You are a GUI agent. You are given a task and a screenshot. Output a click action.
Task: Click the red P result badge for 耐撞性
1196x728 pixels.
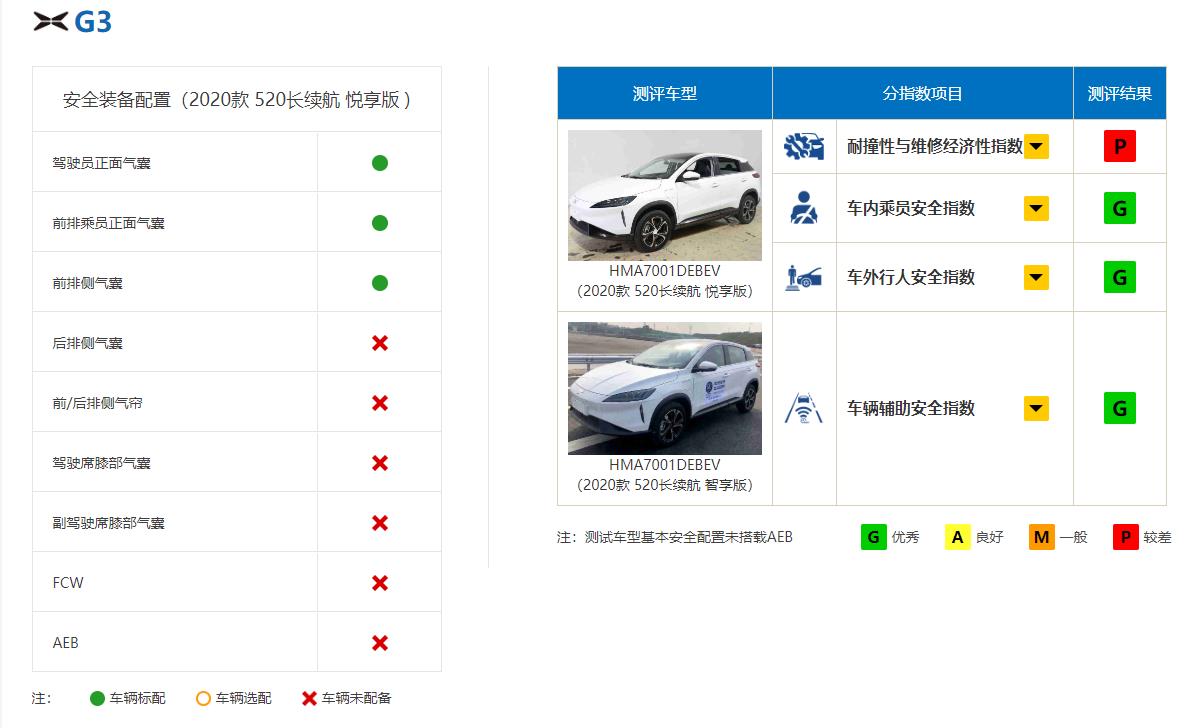[x=1119, y=147]
